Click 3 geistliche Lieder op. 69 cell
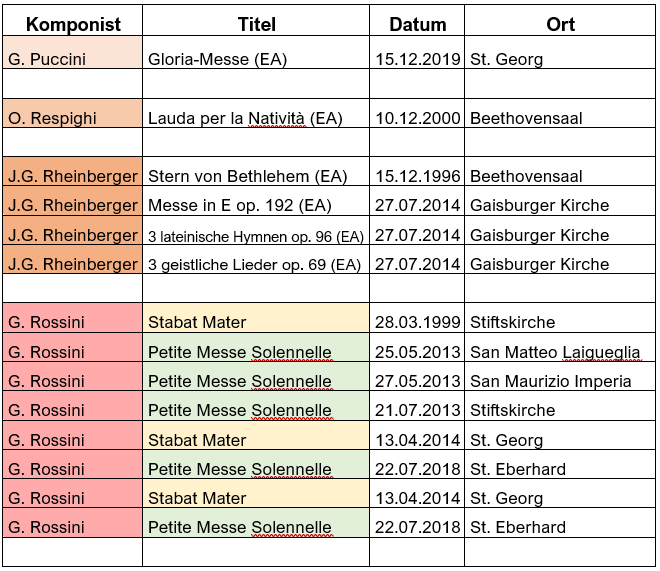 tap(256, 260)
